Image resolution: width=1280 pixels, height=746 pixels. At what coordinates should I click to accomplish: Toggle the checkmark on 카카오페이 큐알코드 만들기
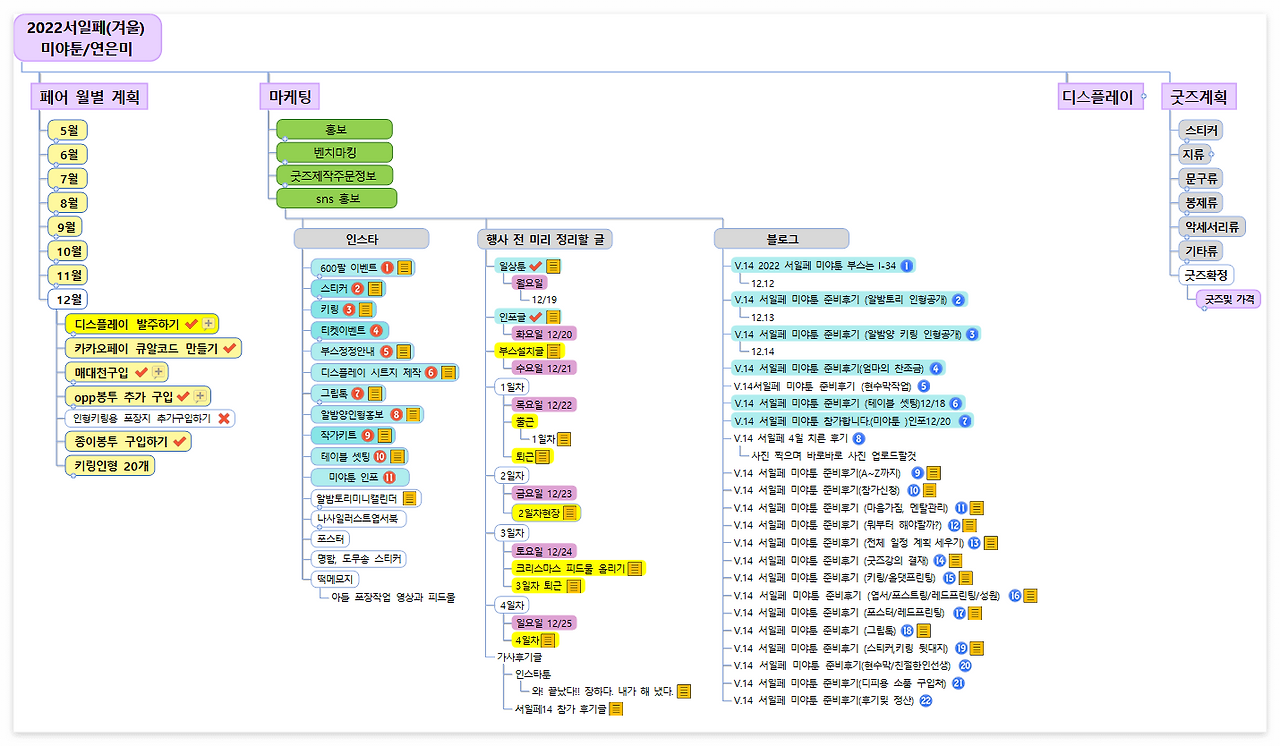tap(230, 348)
